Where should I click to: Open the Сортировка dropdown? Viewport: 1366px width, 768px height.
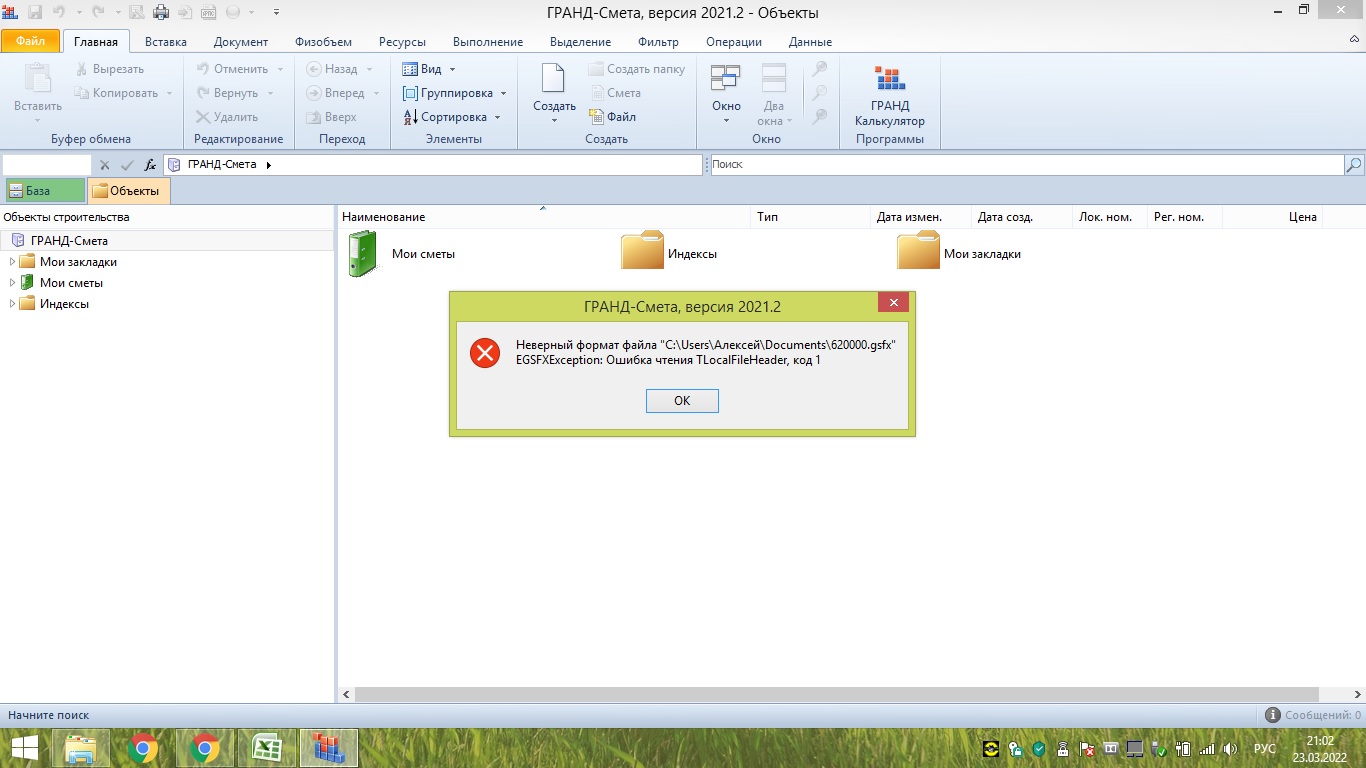pyautogui.click(x=452, y=117)
